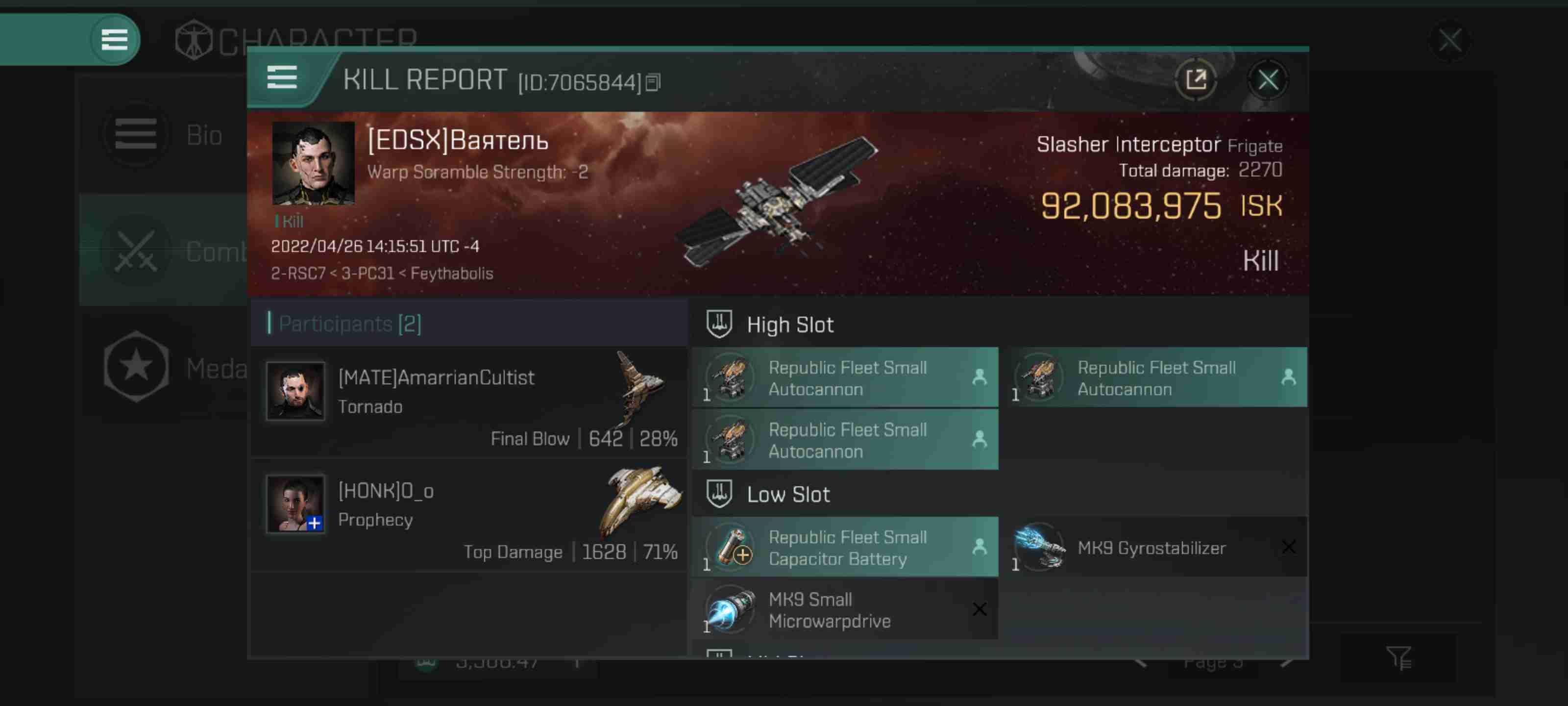Close the kill report window
This screenshot has width=1568, height=706.
[1268, 79]
